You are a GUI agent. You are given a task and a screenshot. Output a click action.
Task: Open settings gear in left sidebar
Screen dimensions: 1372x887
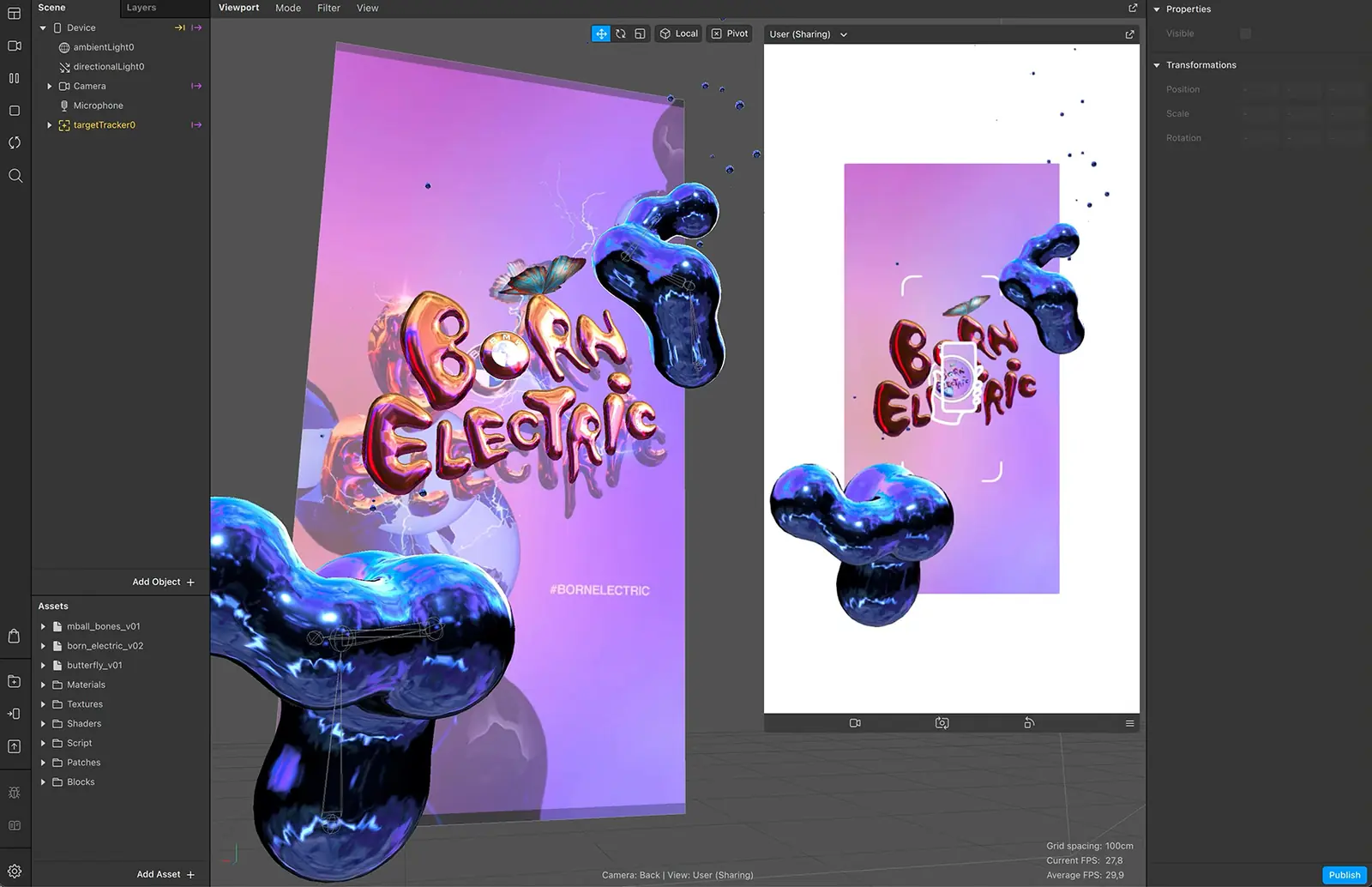(x=15, y=871)
